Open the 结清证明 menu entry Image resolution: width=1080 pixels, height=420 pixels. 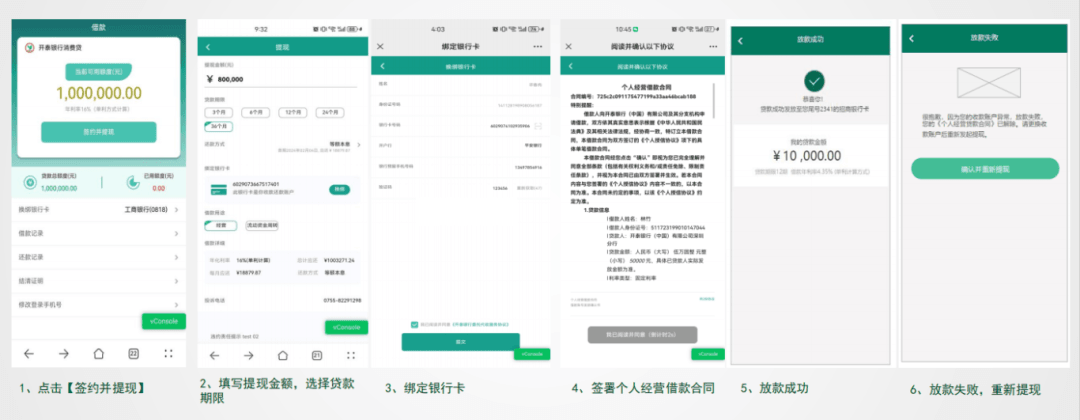tap(98, 281)
